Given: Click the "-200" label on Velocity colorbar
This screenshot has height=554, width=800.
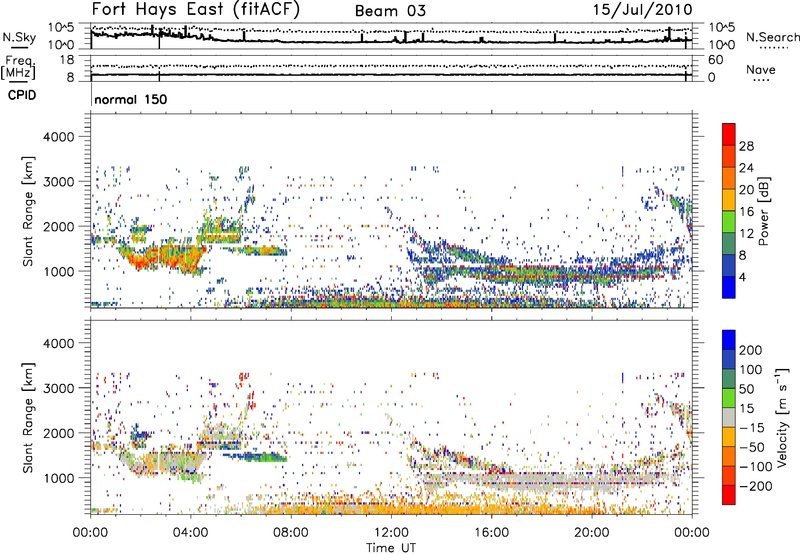Looking at the screenshot, I should point(756,486).
